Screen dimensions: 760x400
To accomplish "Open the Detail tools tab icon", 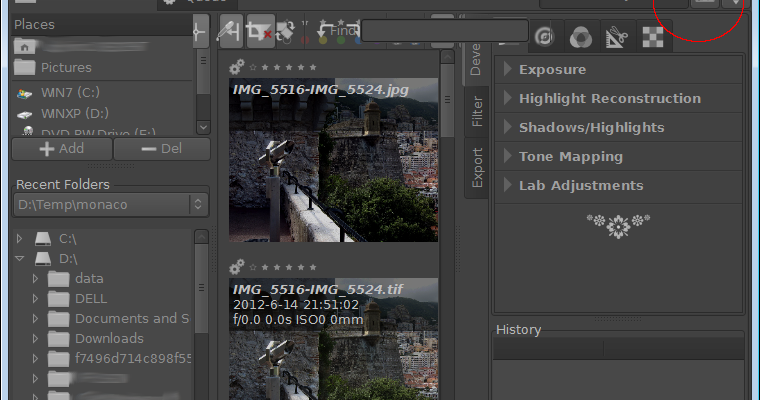I will click(x=546, y=36).
